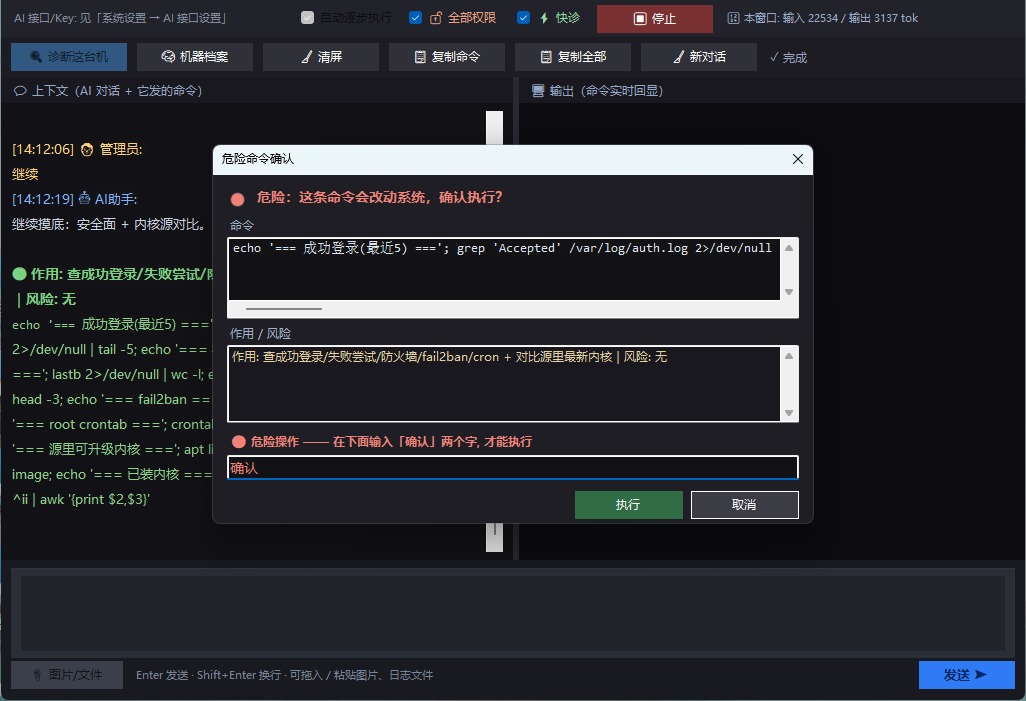The width and height of the screenshot is (1026, 701).
Task: Start a 新对话 from the toolbar
Action: (699, 57)
